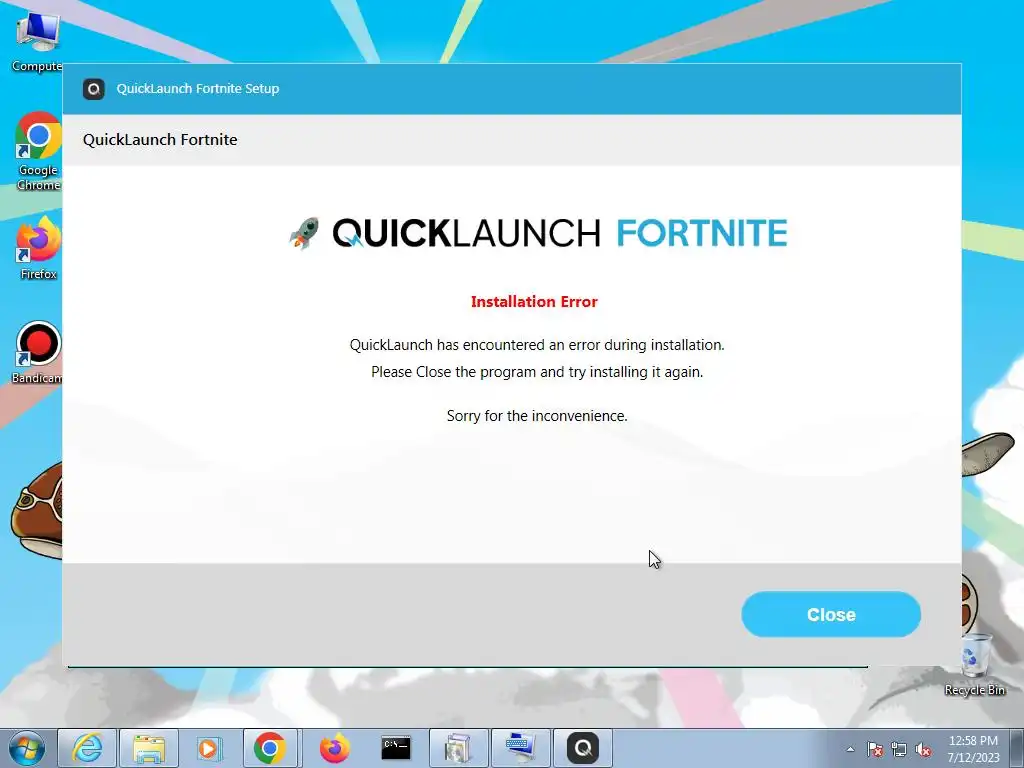Click the installer package icon in taskbar
The width and height of the screenshot is (1024, 768).
(458, 748)
